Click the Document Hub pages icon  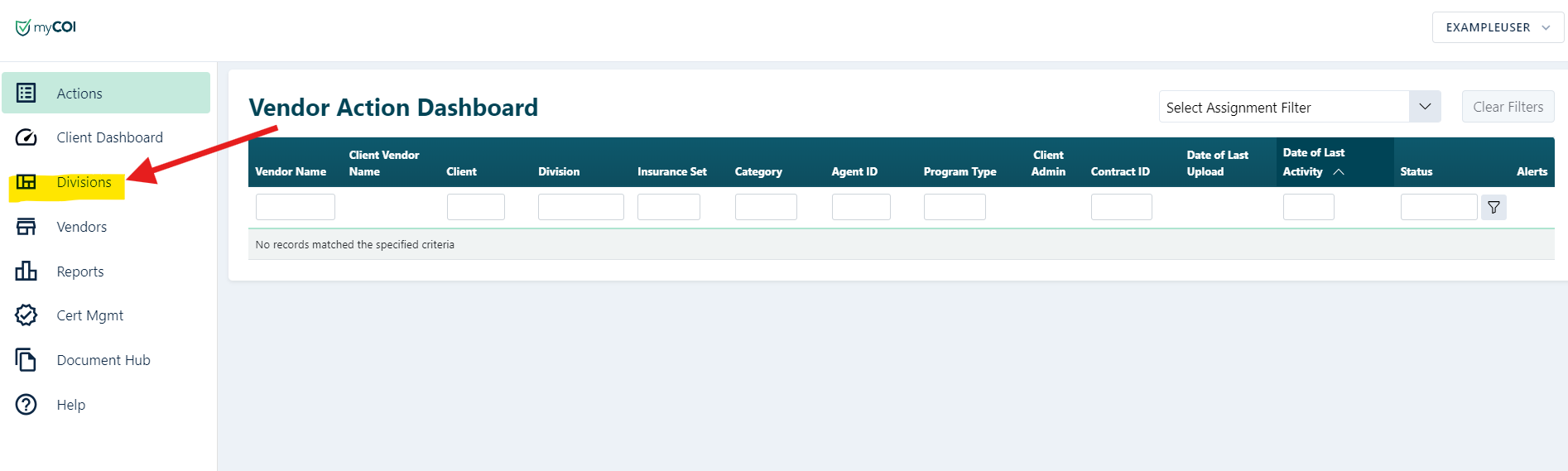point(26,360)
